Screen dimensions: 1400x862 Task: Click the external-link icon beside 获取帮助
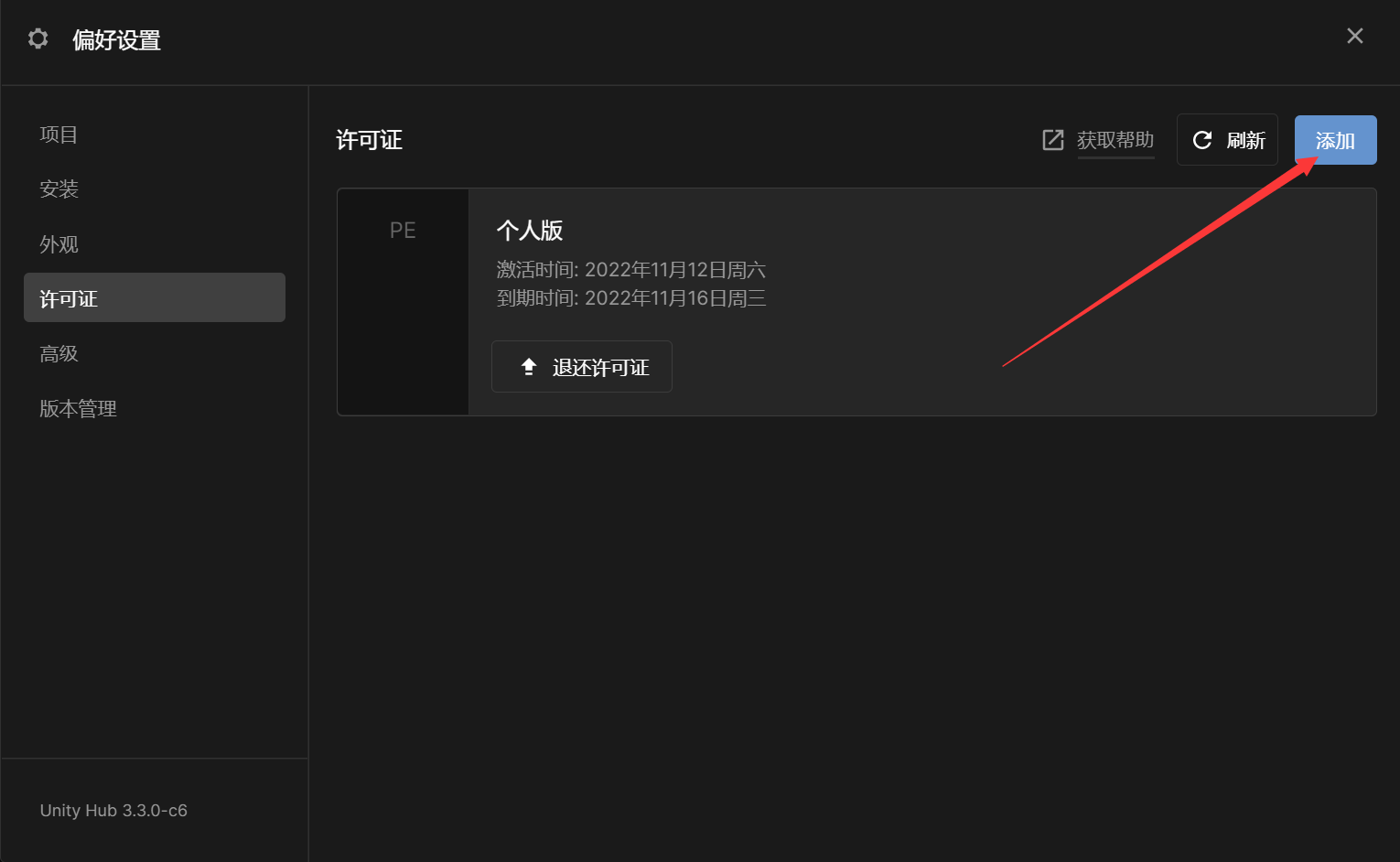point(1053,140)
